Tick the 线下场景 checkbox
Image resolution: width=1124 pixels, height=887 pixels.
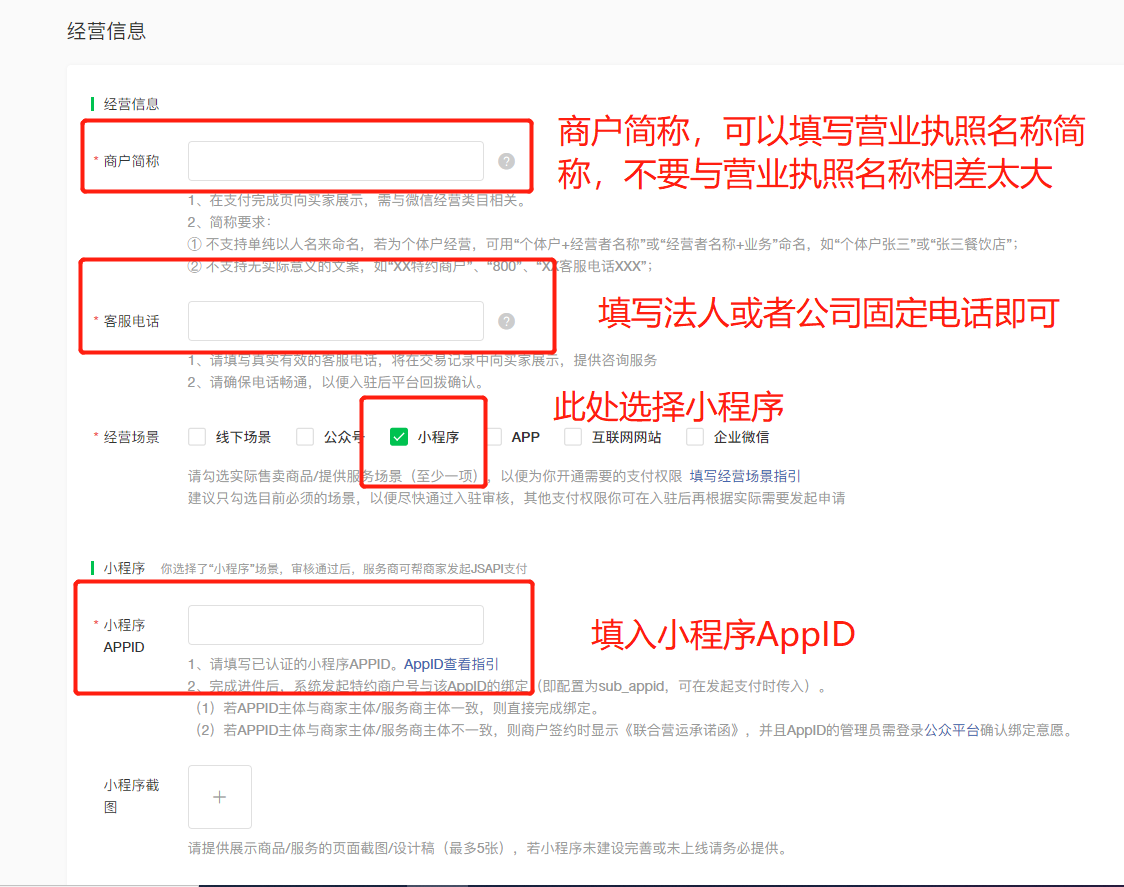point(197,437)
